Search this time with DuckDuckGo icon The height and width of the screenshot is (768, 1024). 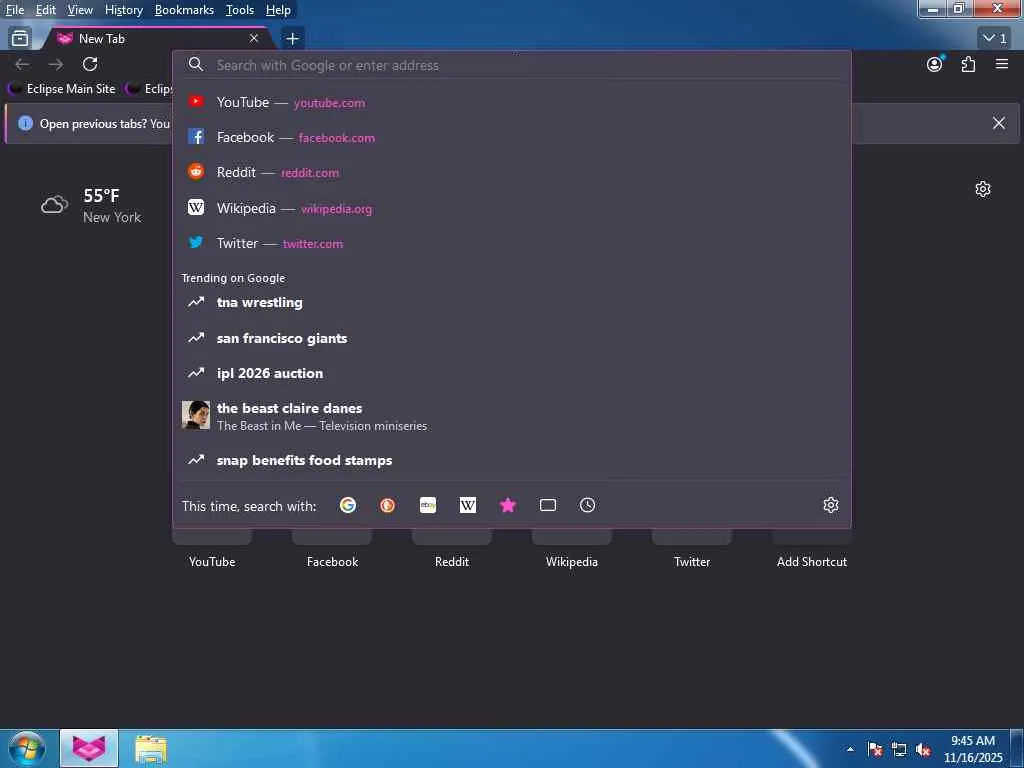click(x=387, y=505)
